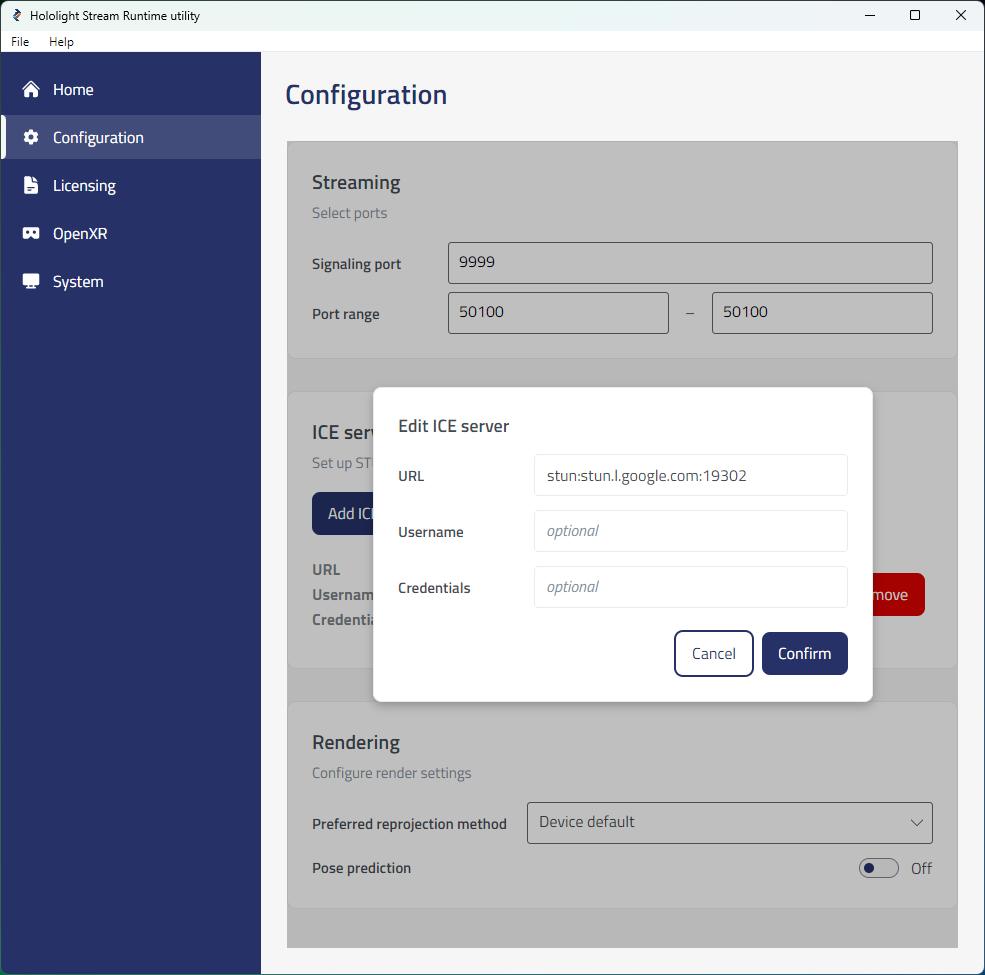985x975 pixels.
Task: Confirm the ICE server edit
Action: point(804,653)
